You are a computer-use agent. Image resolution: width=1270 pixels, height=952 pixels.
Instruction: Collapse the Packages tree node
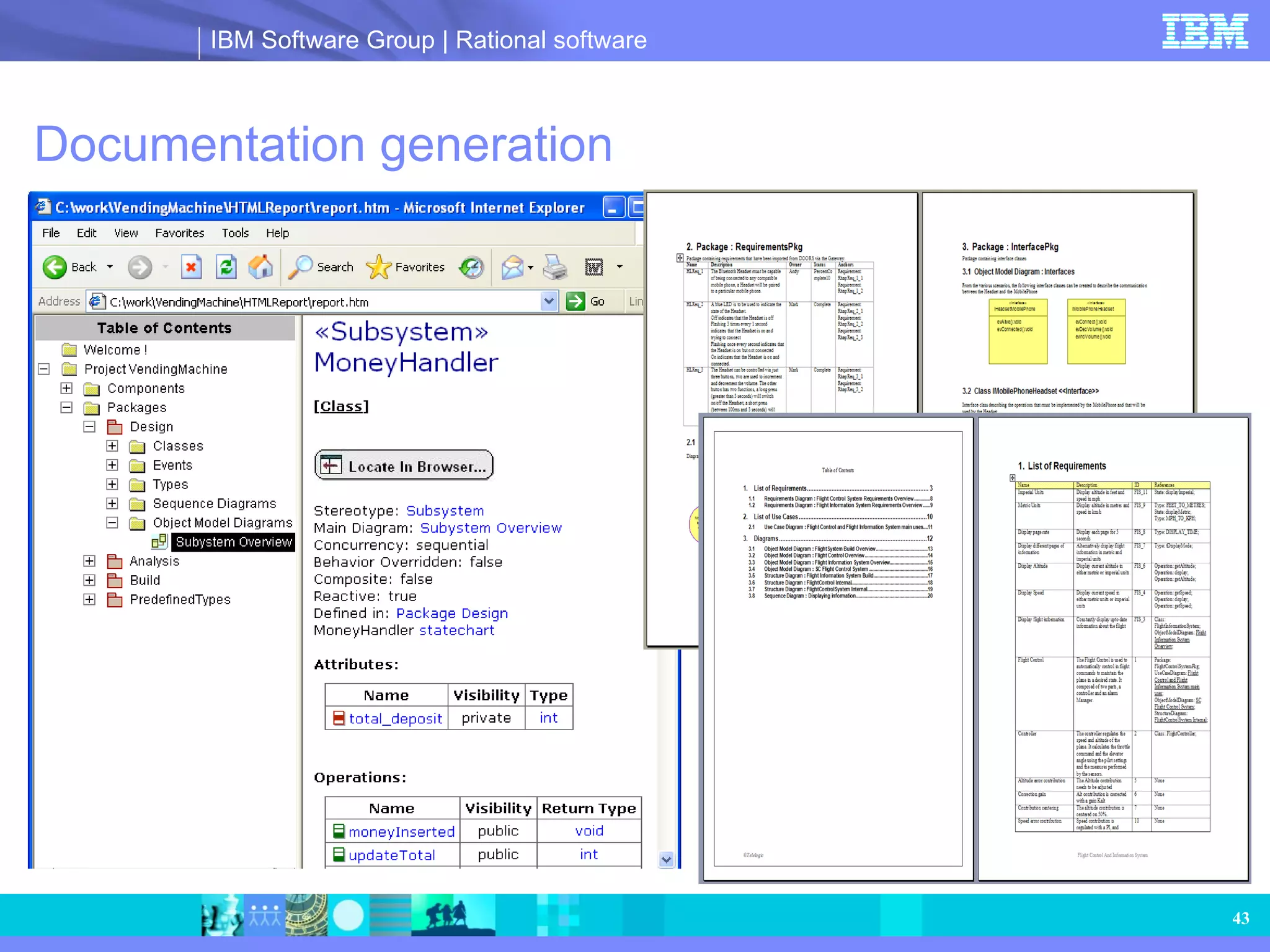click(66, 407)
